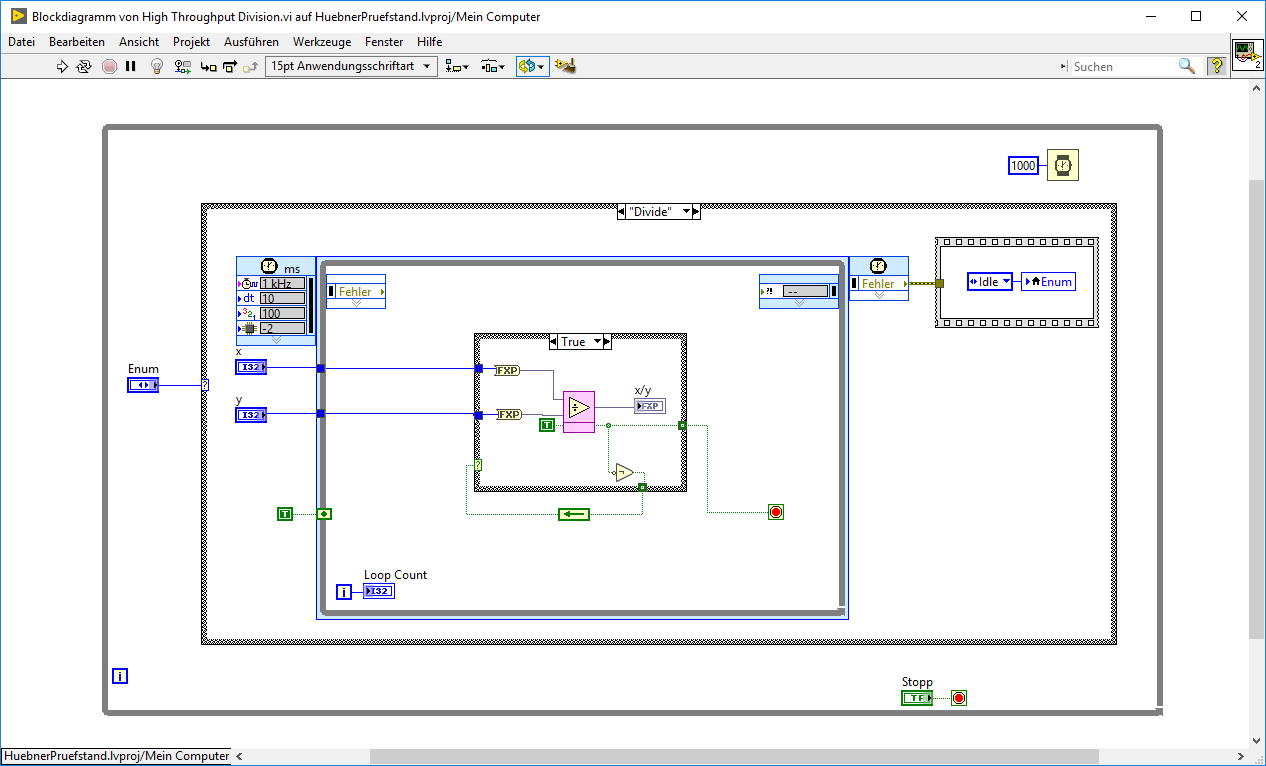Select the High Throughput Divide node
This screenshot has height=766, width=1266.
click(x=578, y=409)
